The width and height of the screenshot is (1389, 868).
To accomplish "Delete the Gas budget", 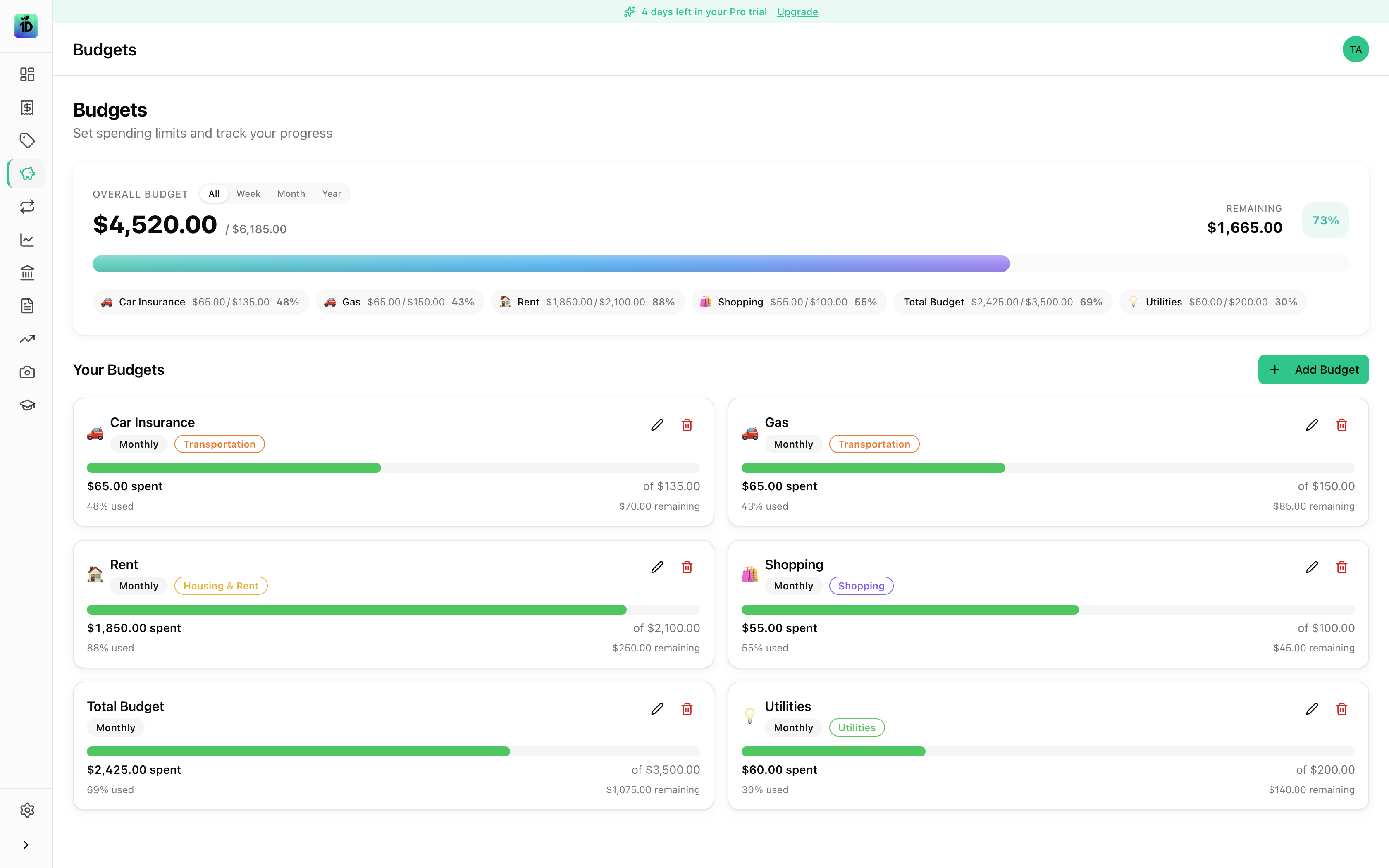I will [1341, 425].
